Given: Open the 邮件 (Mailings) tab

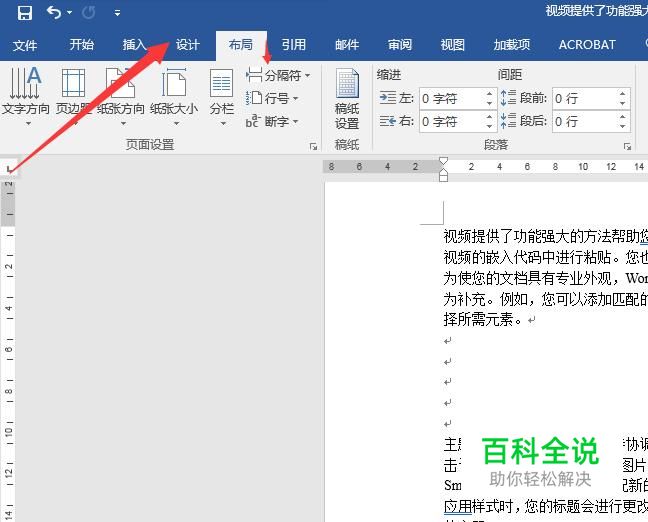Looking at the screenshot, I should point(347,45).
